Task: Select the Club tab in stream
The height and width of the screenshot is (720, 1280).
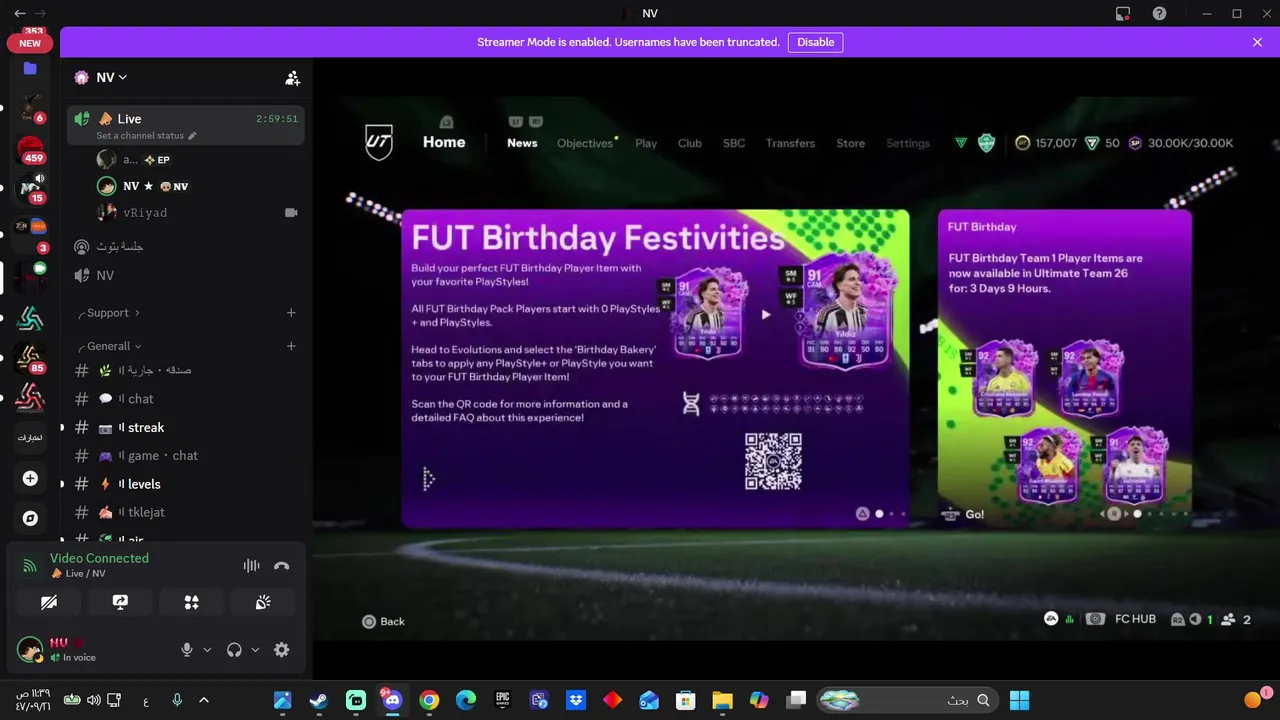Action: pos(690,143)
